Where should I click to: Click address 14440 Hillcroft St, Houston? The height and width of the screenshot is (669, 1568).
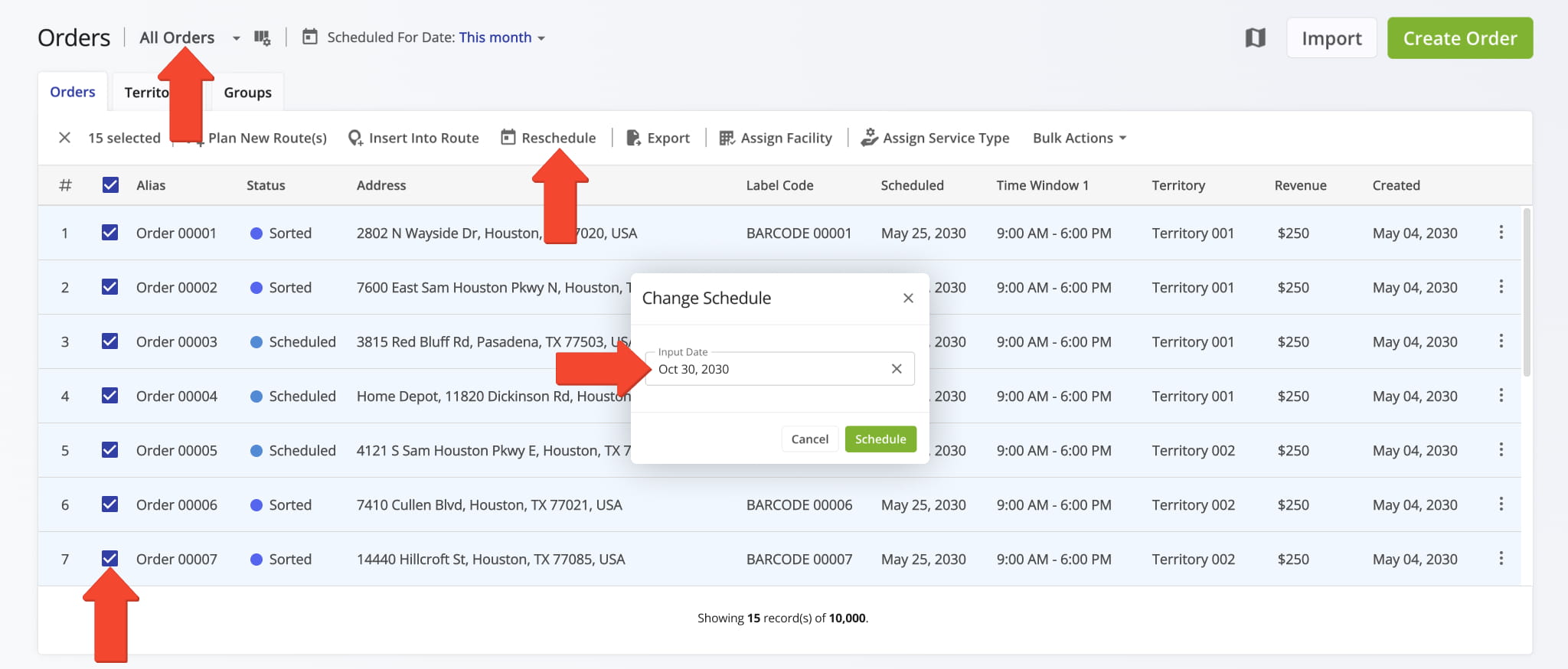pyautogui.click(x=491, y=559)
